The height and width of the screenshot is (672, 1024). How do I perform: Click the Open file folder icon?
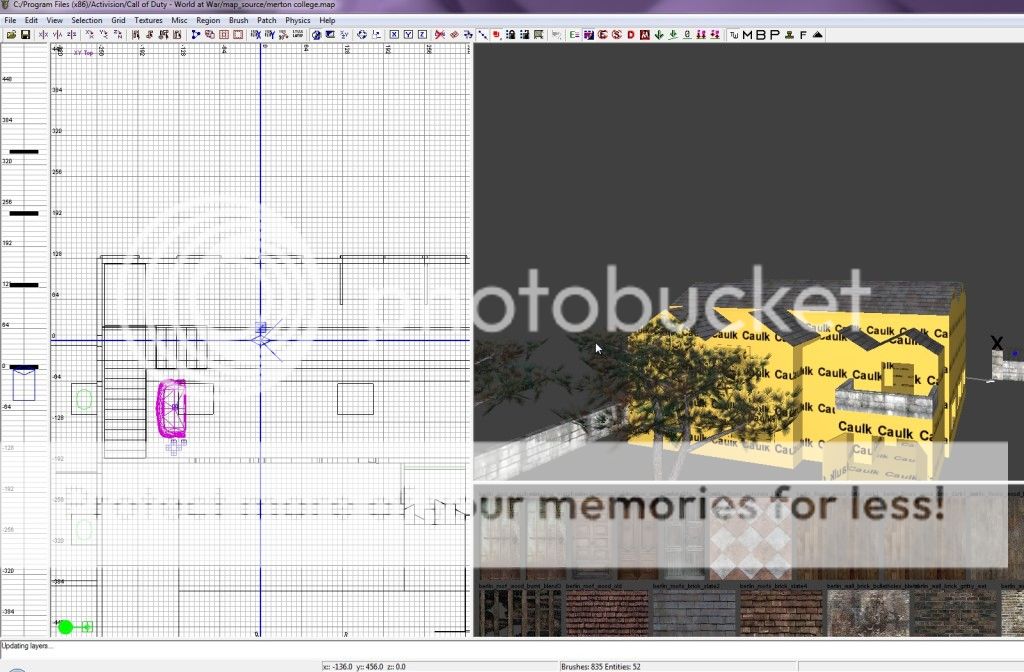click(11, 34)
